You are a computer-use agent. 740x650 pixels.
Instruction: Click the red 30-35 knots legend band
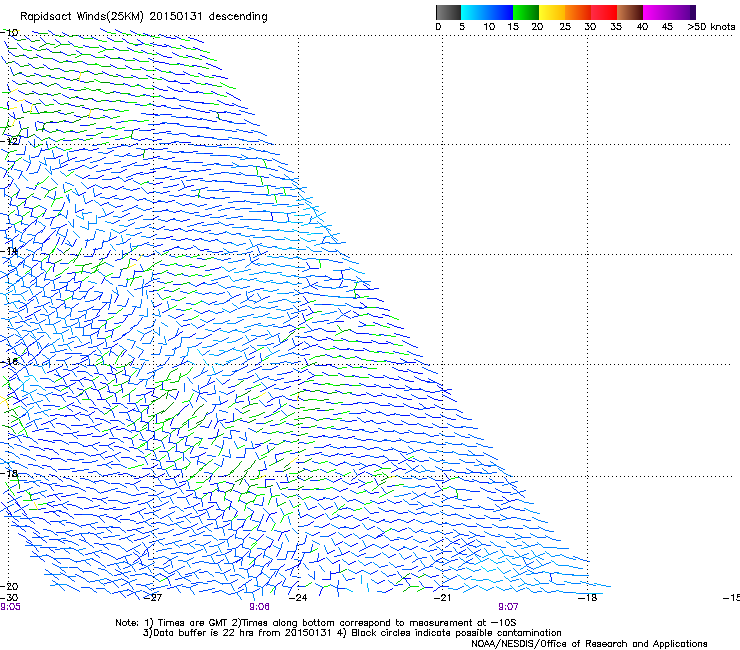pos(604,12)
